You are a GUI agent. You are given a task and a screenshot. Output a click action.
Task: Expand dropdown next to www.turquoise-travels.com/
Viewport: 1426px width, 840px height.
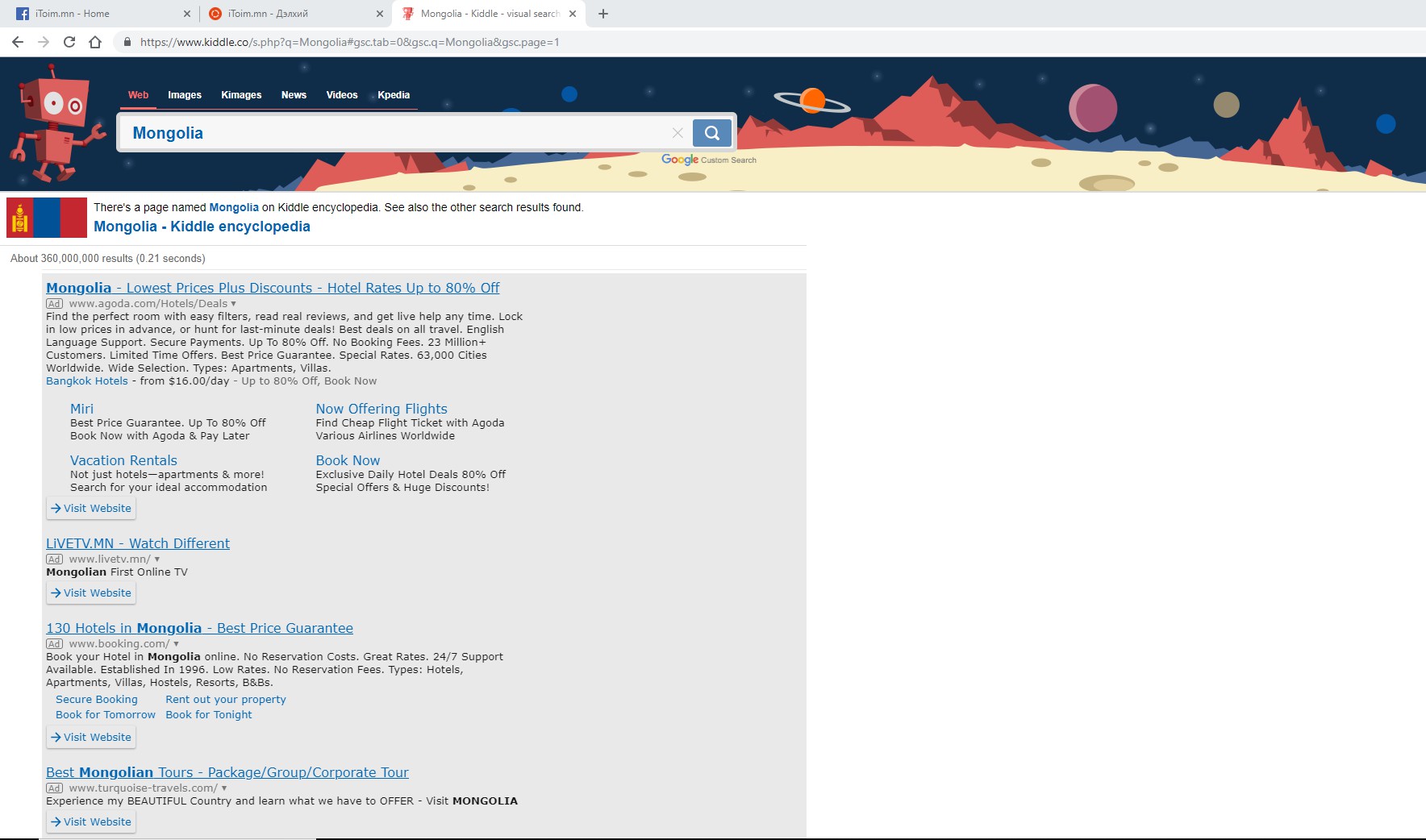224,788
